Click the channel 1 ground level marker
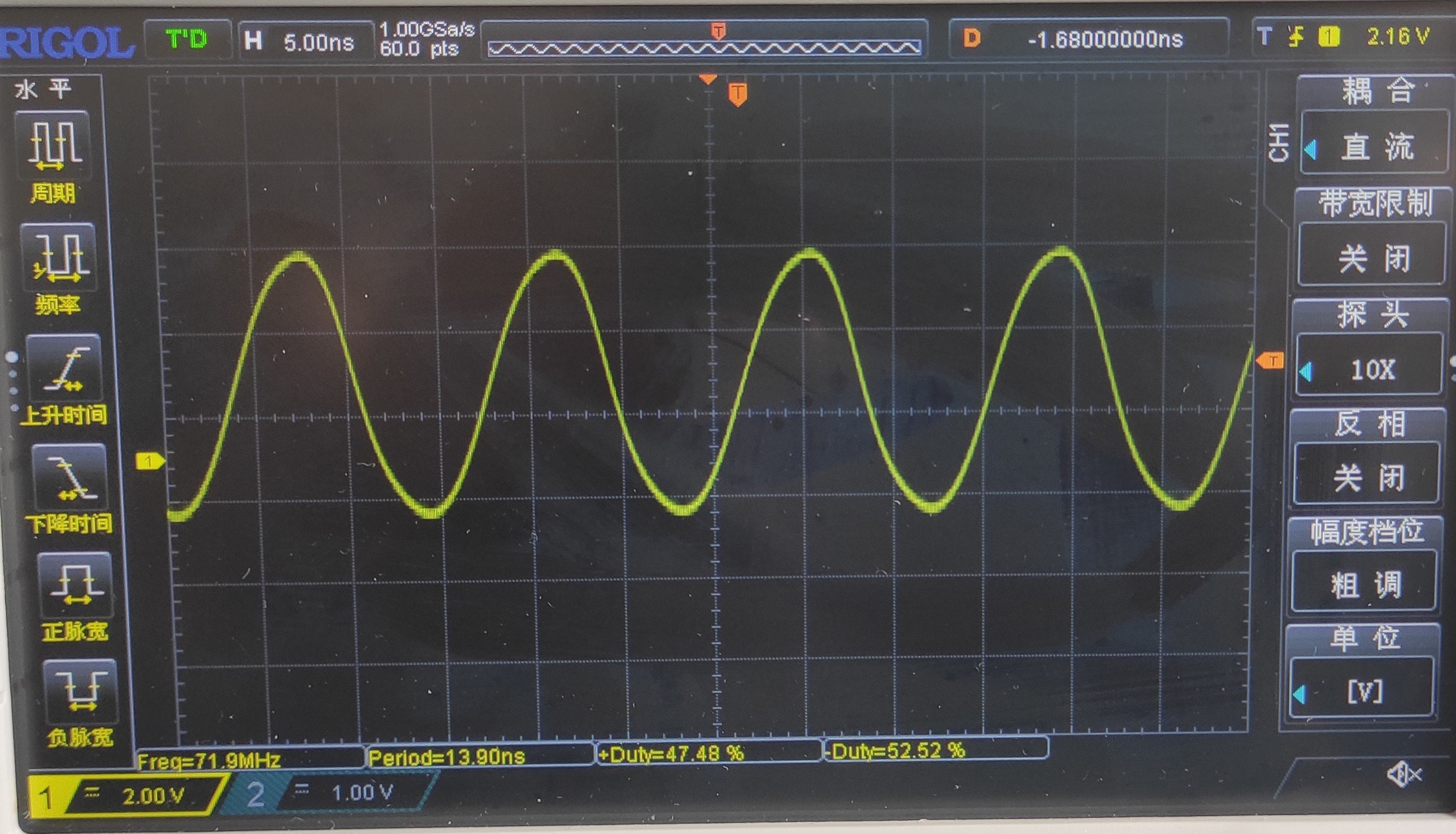Image resolution: width=1456 pixels, height=834 pixels. (149, 461)
